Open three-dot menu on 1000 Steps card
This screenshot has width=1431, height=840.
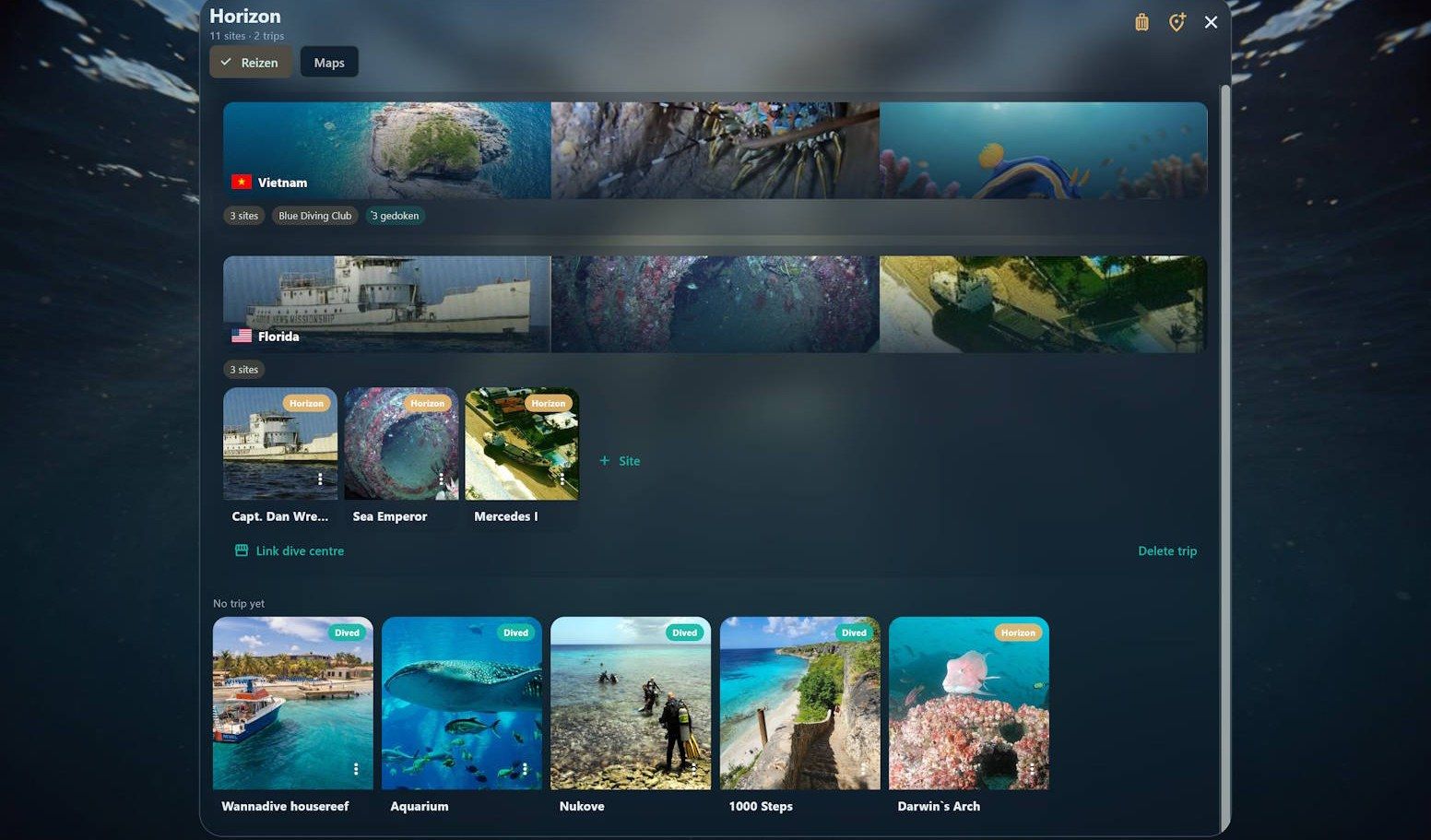(x=863, y=769)
